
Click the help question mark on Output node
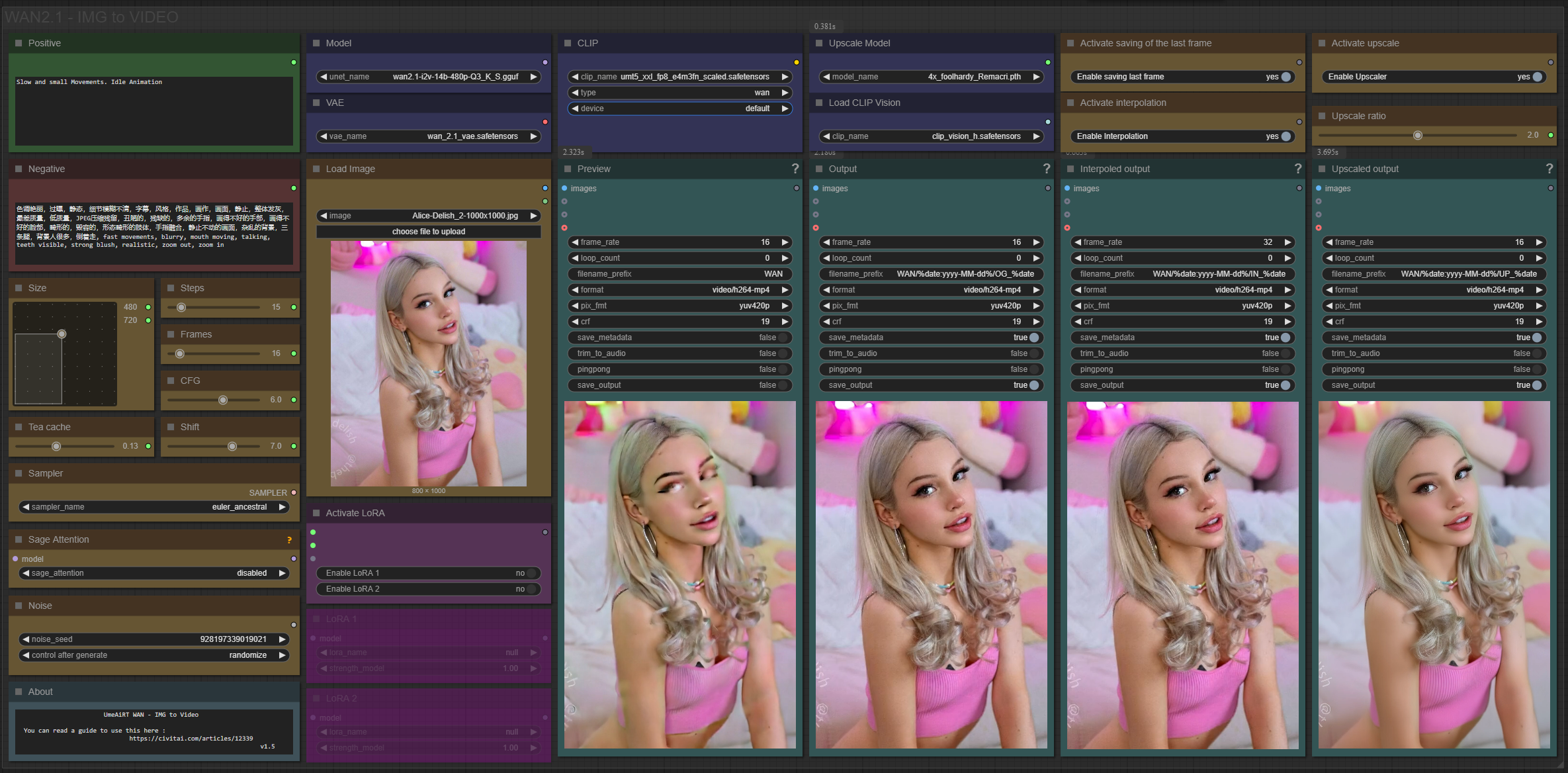coord(1047,169)
